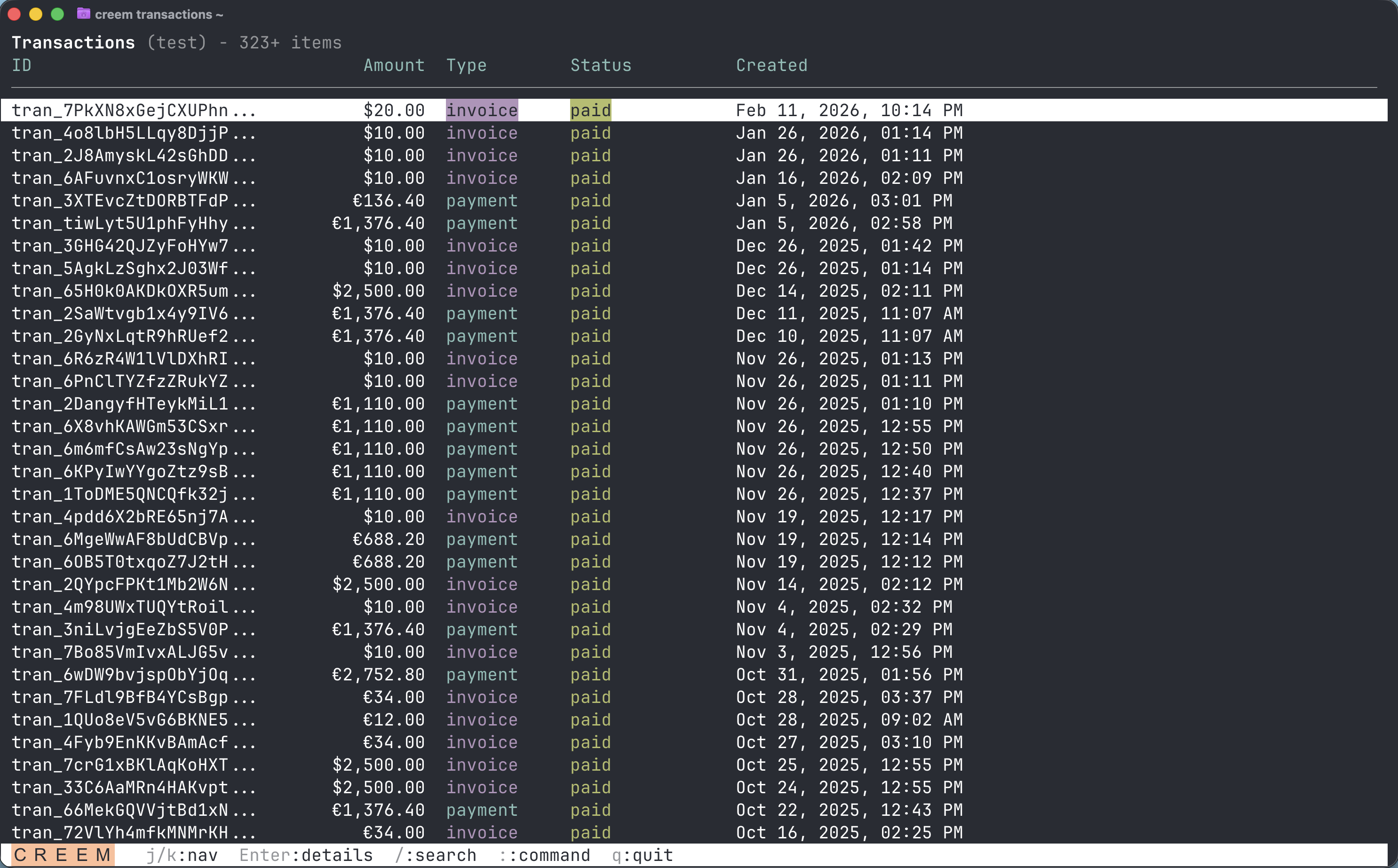Screen dimensions: 1398x868
Task: Select transaction tran_3GHG42QJZyFoHYw7
Action: (694, 246)
